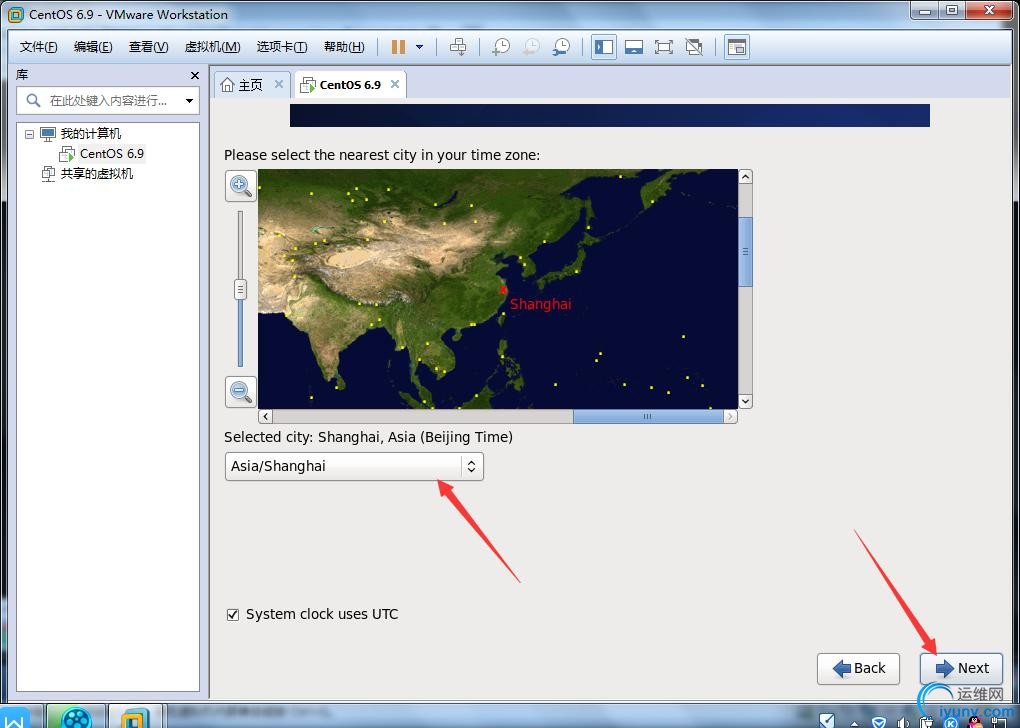Click the volume icon in system tray
Image resolution: width=1020 pixels, height=728 pixels.
(903, 721)
